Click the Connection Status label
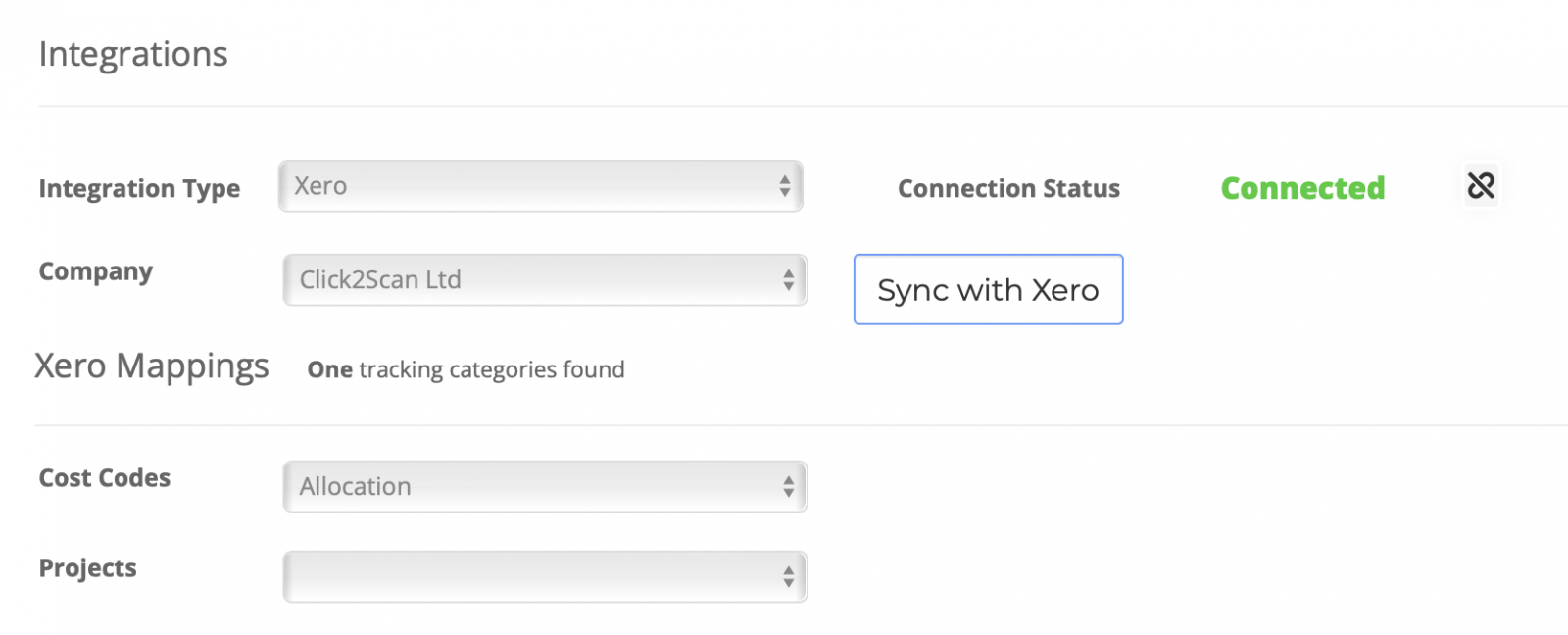The image size is (1568, 635). (x=1008, y=189)
